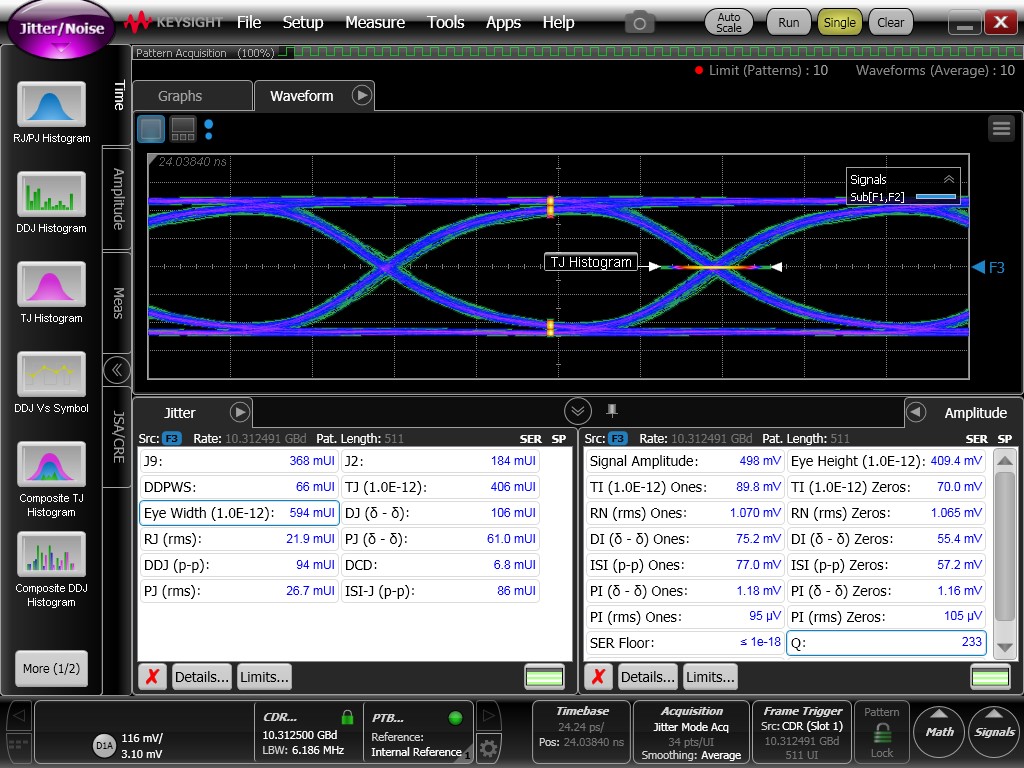Open the RJ/PJ Histogram measurement
Screen dimensions: 1024x768
(51, 105)
